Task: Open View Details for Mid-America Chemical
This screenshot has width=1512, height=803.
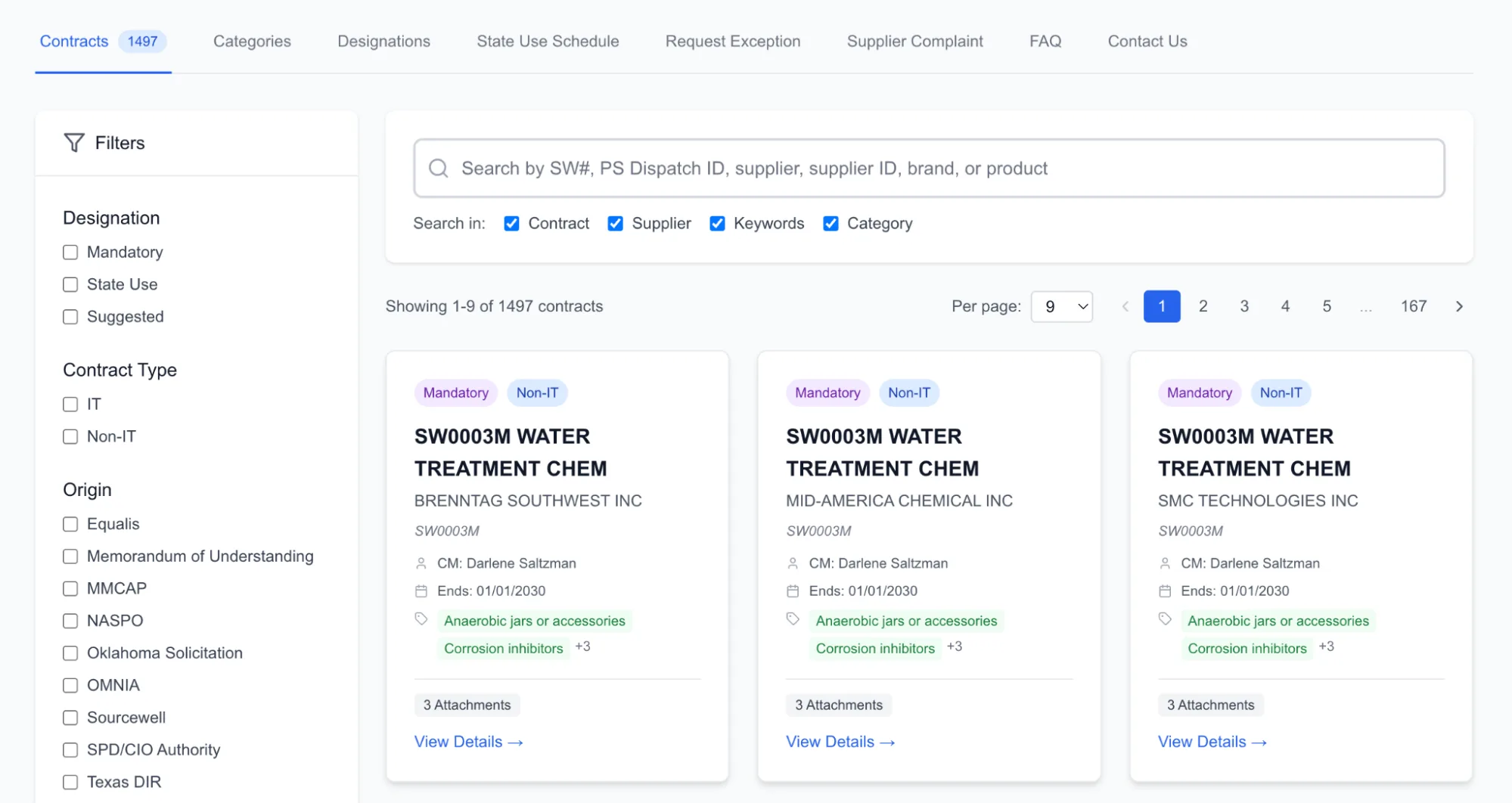Action: [840, 742]
